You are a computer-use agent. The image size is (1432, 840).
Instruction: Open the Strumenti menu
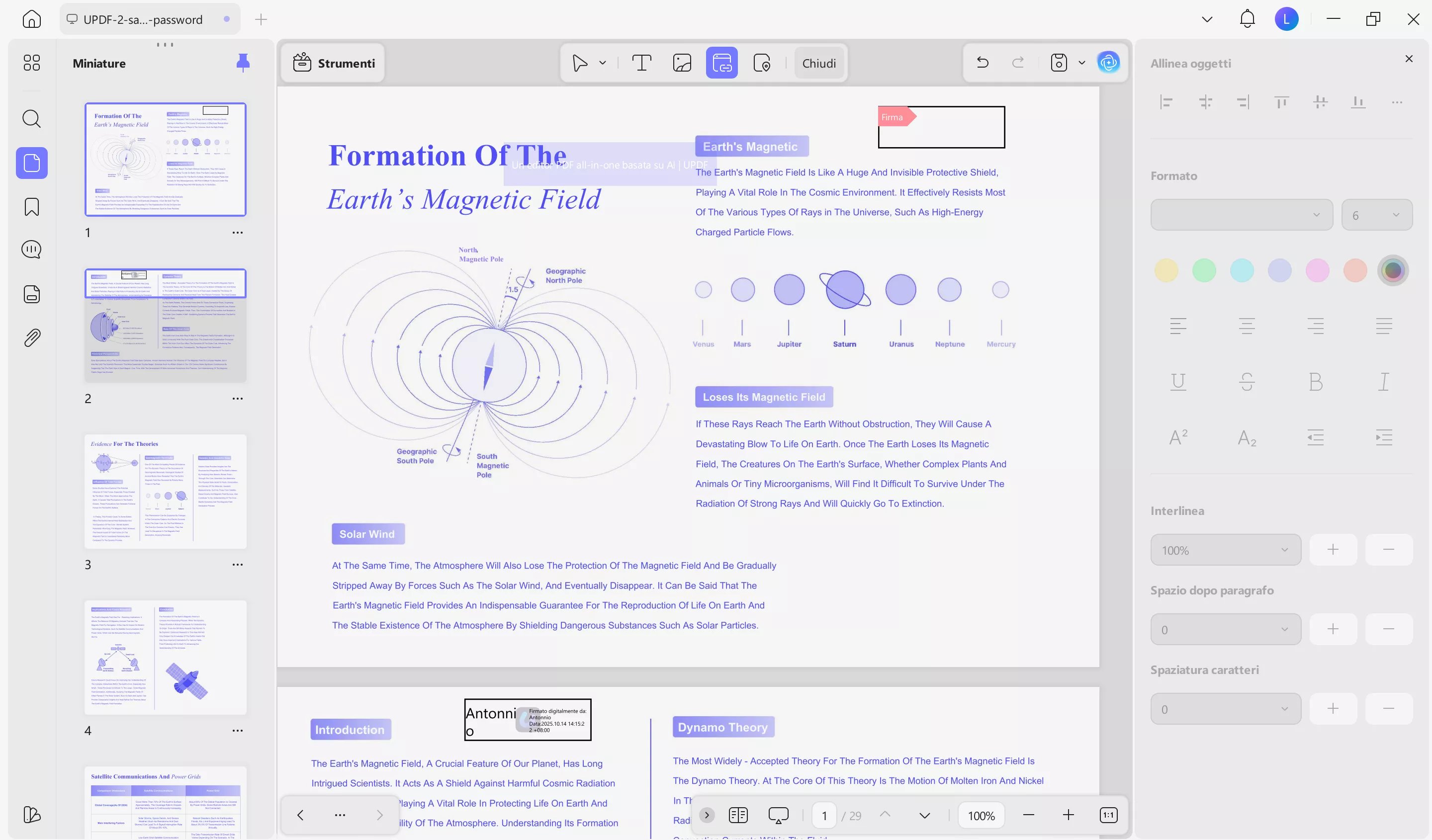(x=334, y=63)
